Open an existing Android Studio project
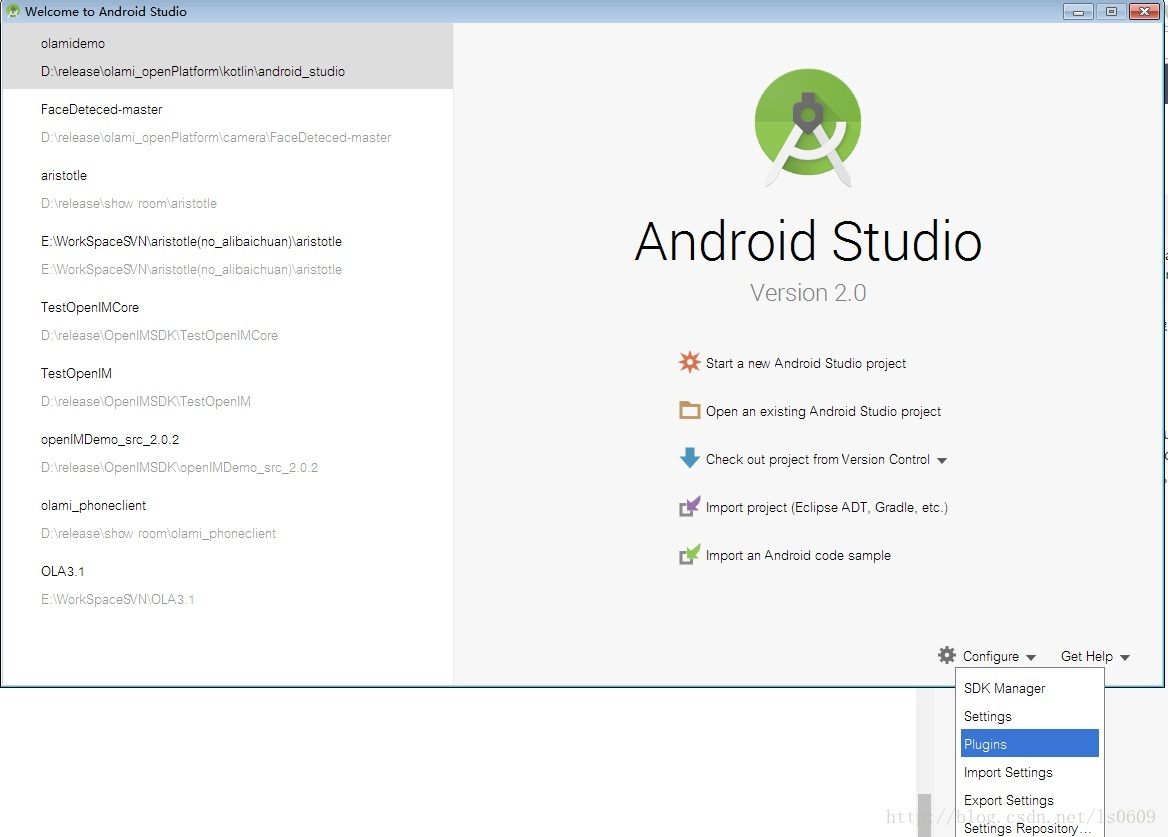 [823, 411]
